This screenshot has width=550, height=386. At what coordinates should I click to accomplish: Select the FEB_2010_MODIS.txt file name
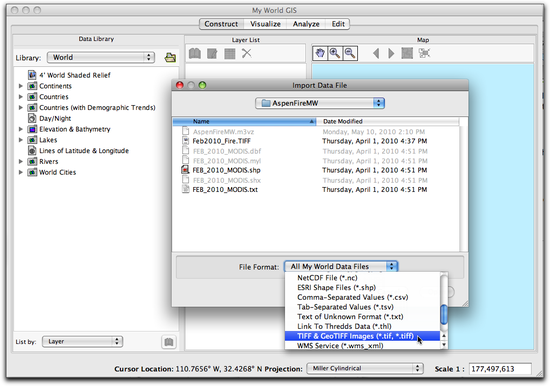(225, 189)
